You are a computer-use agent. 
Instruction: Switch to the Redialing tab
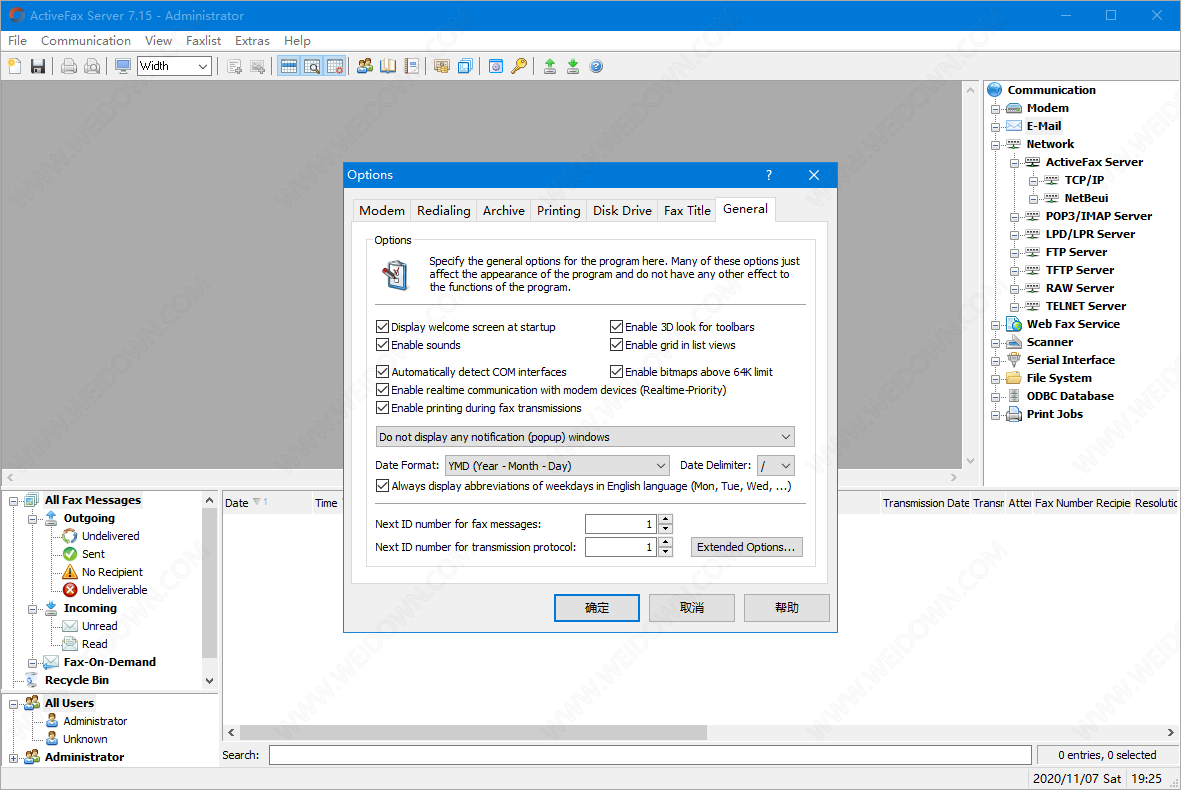444,211
